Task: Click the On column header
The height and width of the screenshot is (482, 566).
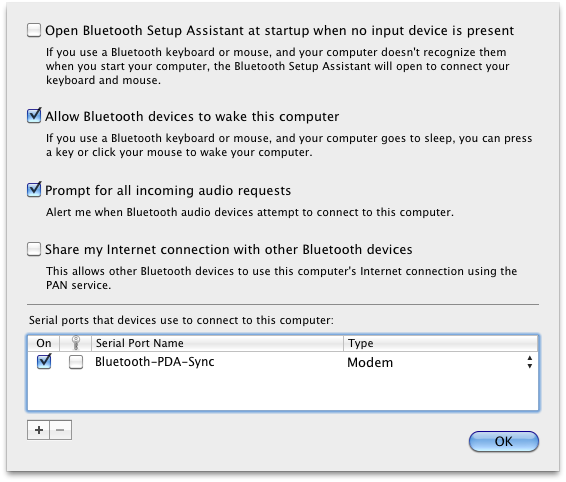Action: click(44, 343)
